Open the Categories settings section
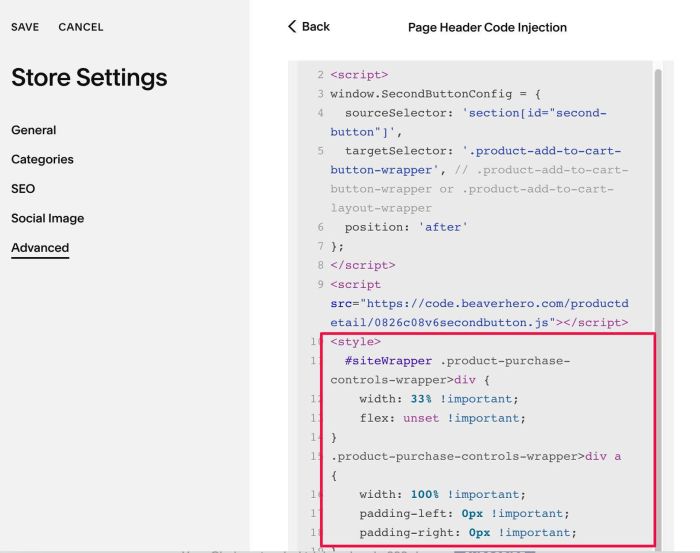 point(42,160)
